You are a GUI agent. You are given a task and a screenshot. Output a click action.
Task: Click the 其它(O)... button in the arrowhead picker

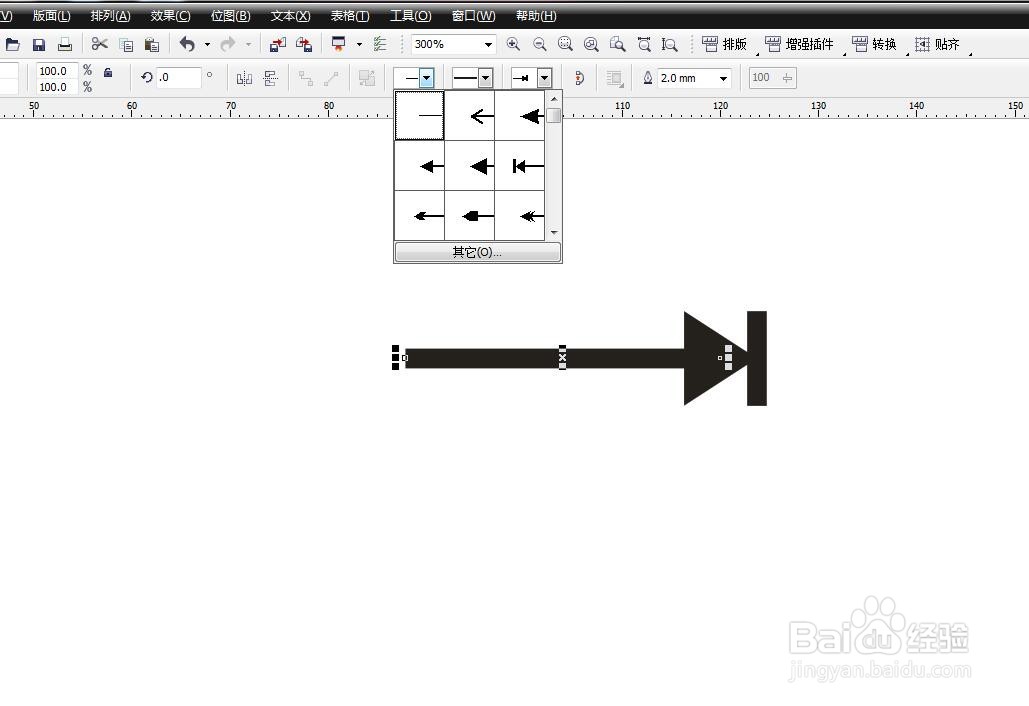click(x=477, y=252)
